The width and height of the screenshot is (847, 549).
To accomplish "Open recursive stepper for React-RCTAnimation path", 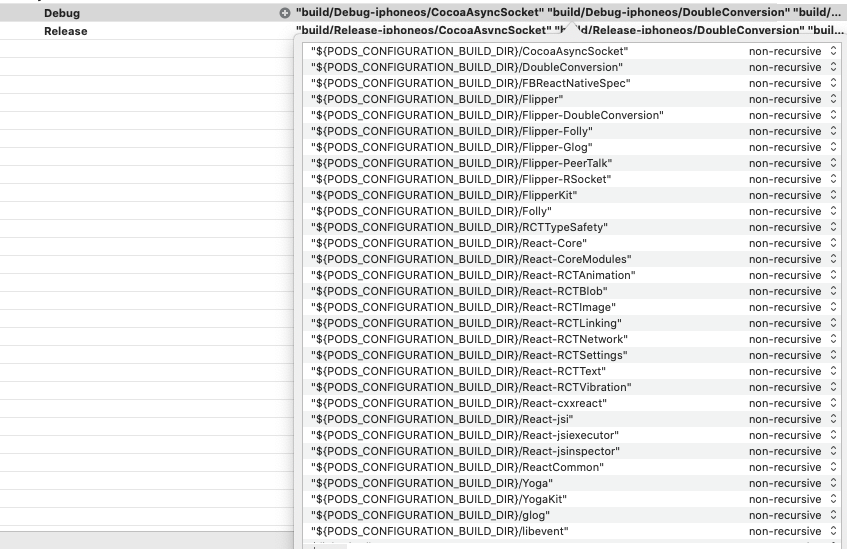I will (x=833, y=276).
